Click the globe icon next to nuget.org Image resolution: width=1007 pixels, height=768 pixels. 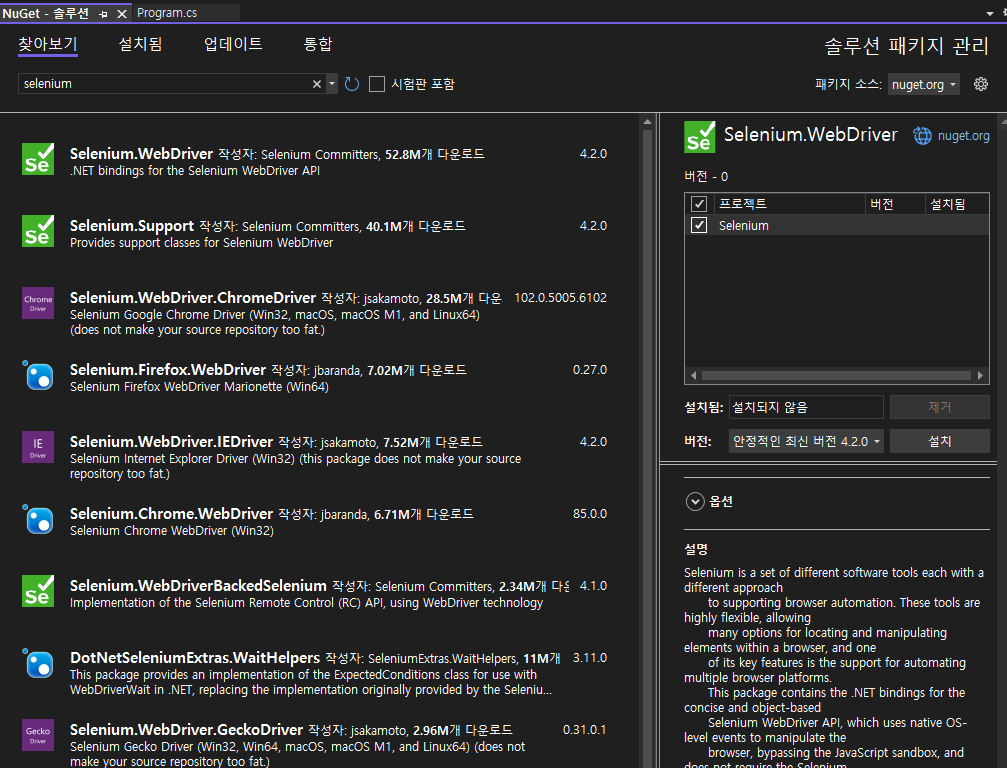click(922, 135)
